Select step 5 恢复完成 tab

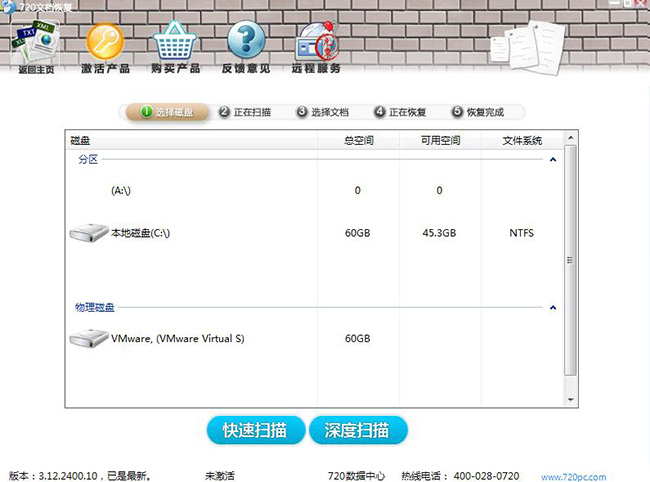click(478, 112)
